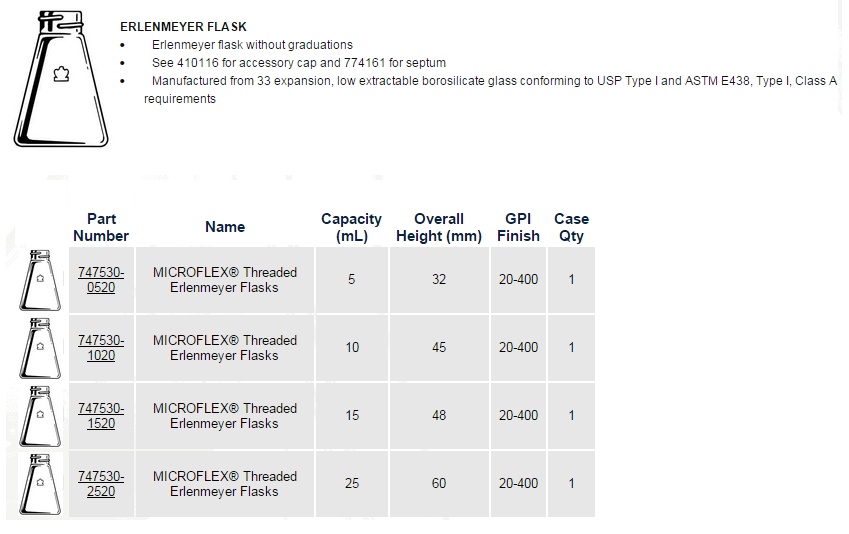Click the 10 mL flask thumbnail image
The height and width of the screenshot is (534, 849).
40,348
